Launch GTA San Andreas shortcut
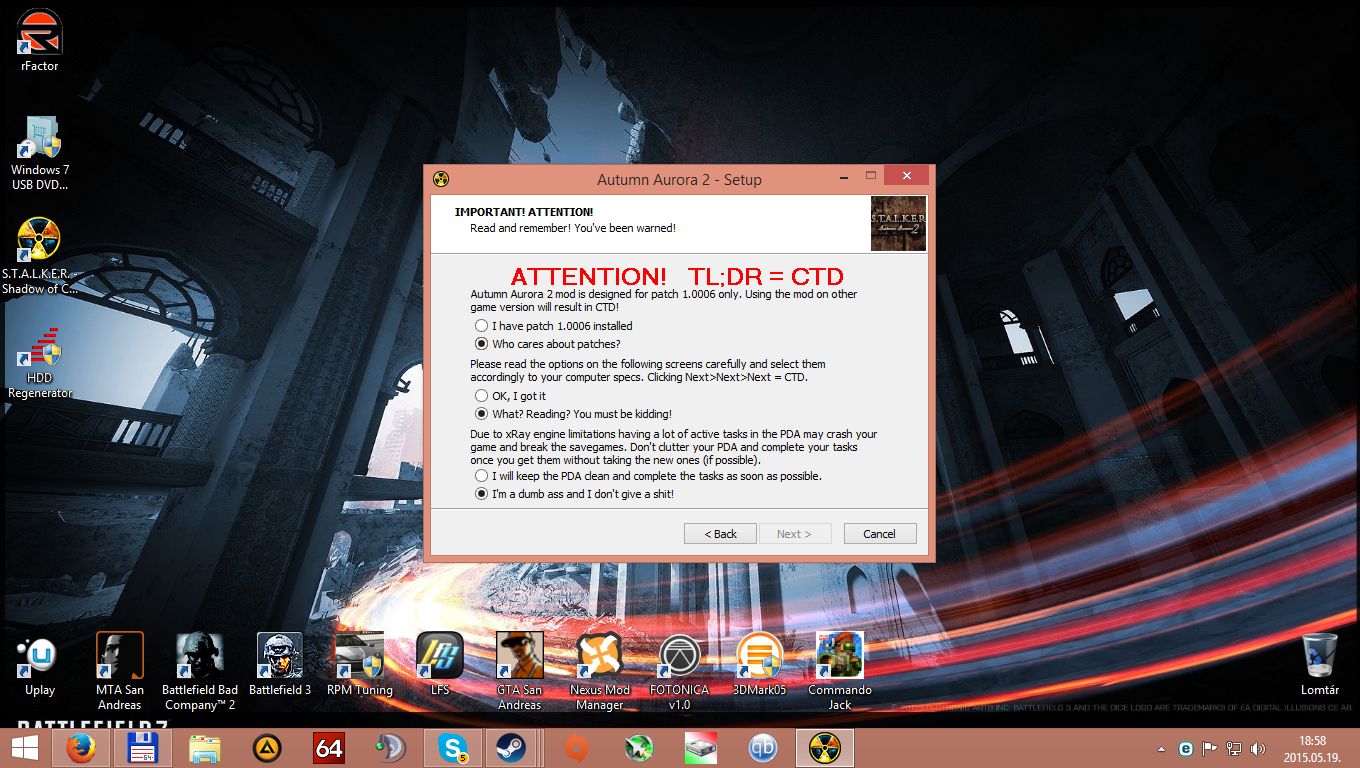The width and height of the screenshot is (1360, 768). tap(520, 671)
